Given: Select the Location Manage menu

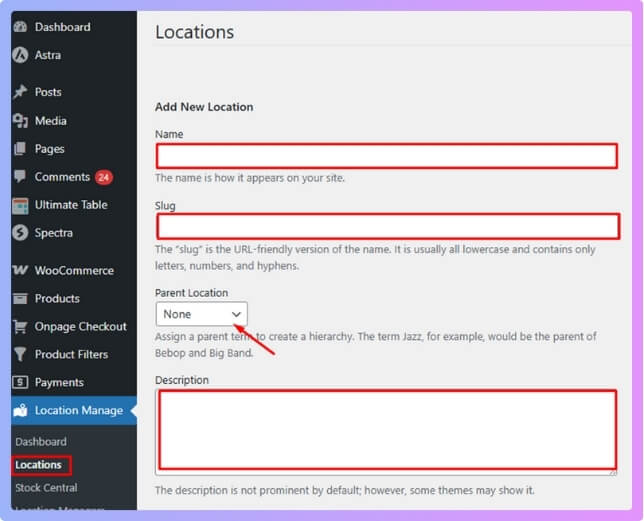Looking at the screenshot, I should point(74,410).
